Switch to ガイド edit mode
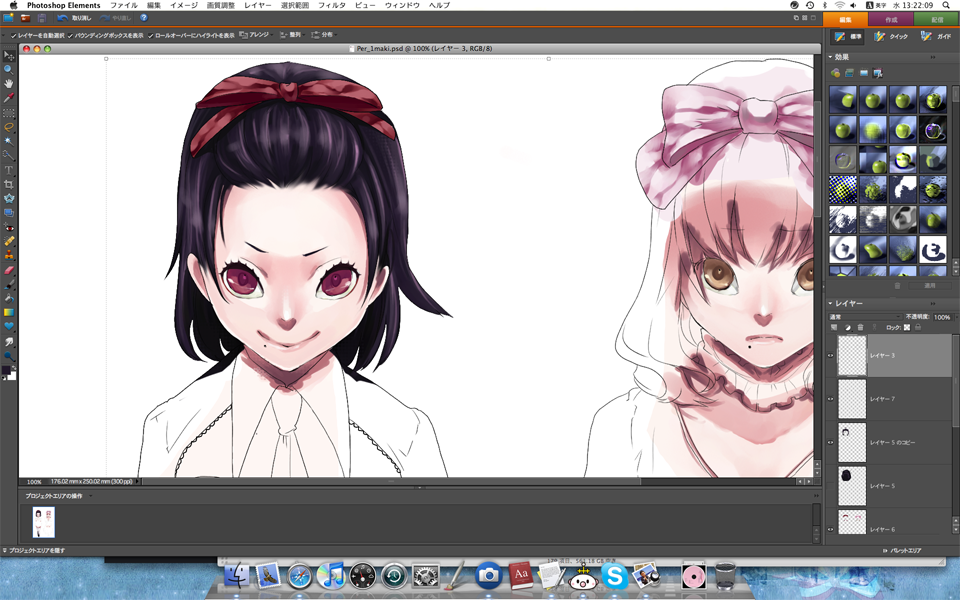 937,37
